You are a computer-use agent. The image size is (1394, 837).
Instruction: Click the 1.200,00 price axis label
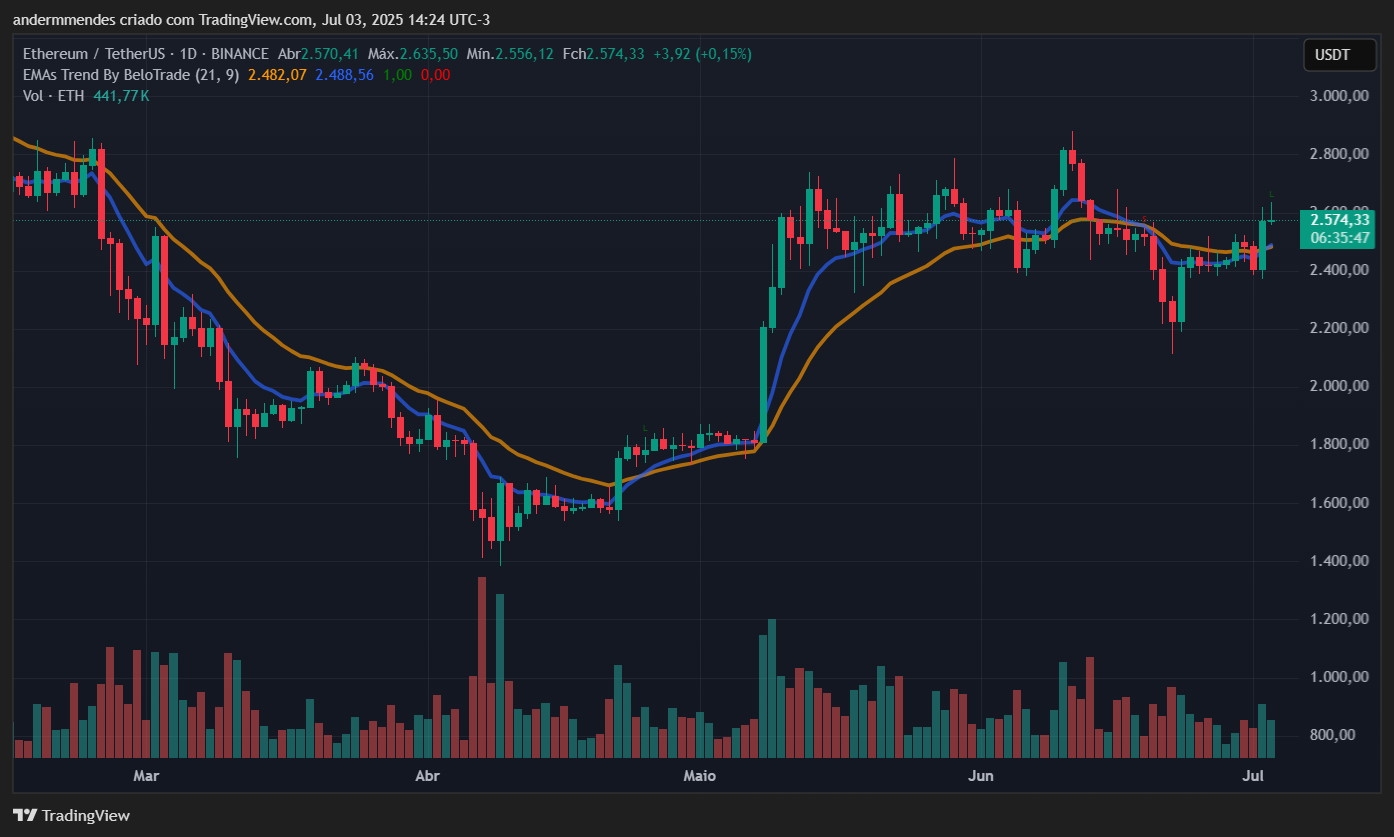coord(1340,619)
